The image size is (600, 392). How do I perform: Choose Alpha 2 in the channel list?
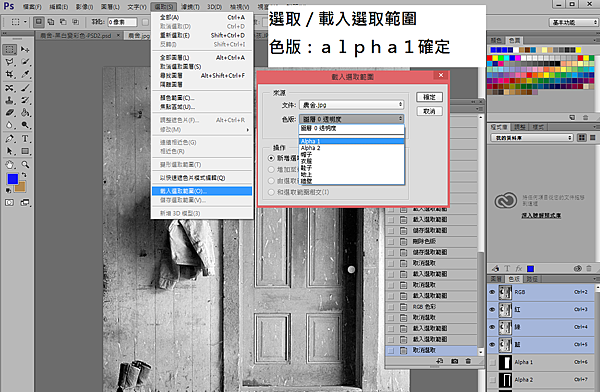(x=351, y=148)
